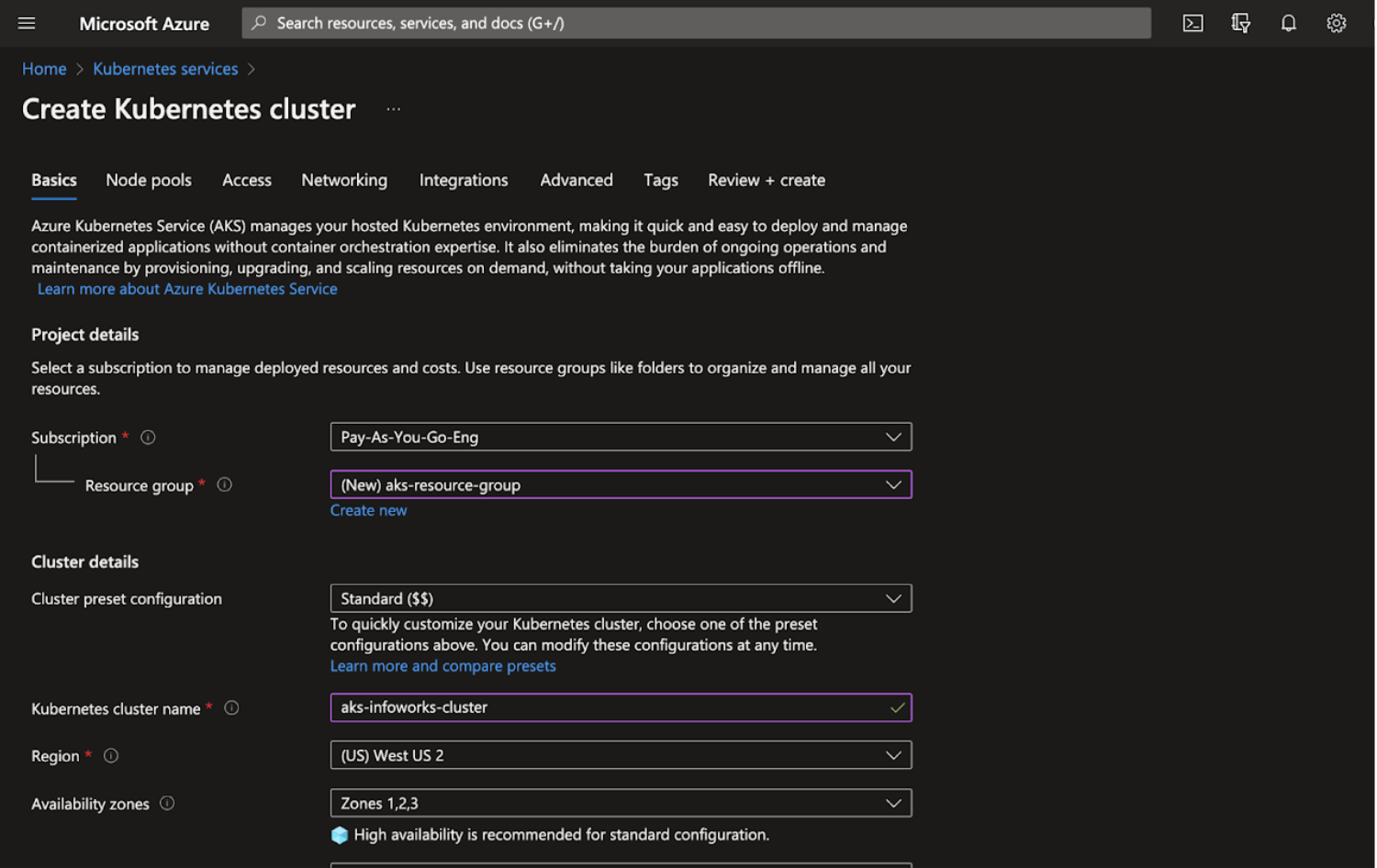This screenshot has height=868, width=1377.
Task: Open the Resource group dropdown
Action: [621, 484]
